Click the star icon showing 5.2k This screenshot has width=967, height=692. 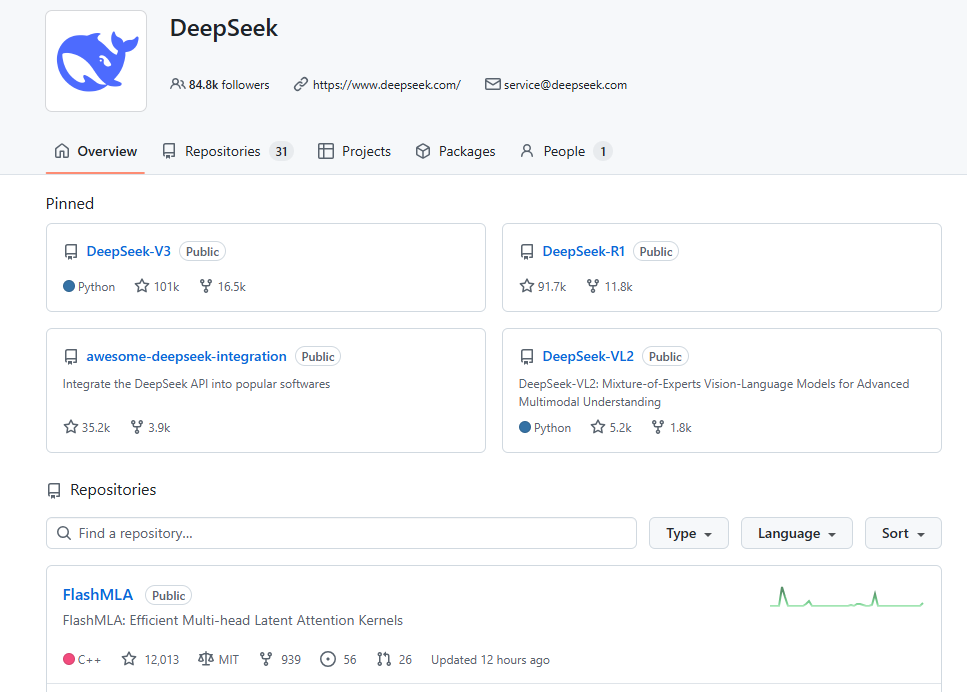(598, 427)
